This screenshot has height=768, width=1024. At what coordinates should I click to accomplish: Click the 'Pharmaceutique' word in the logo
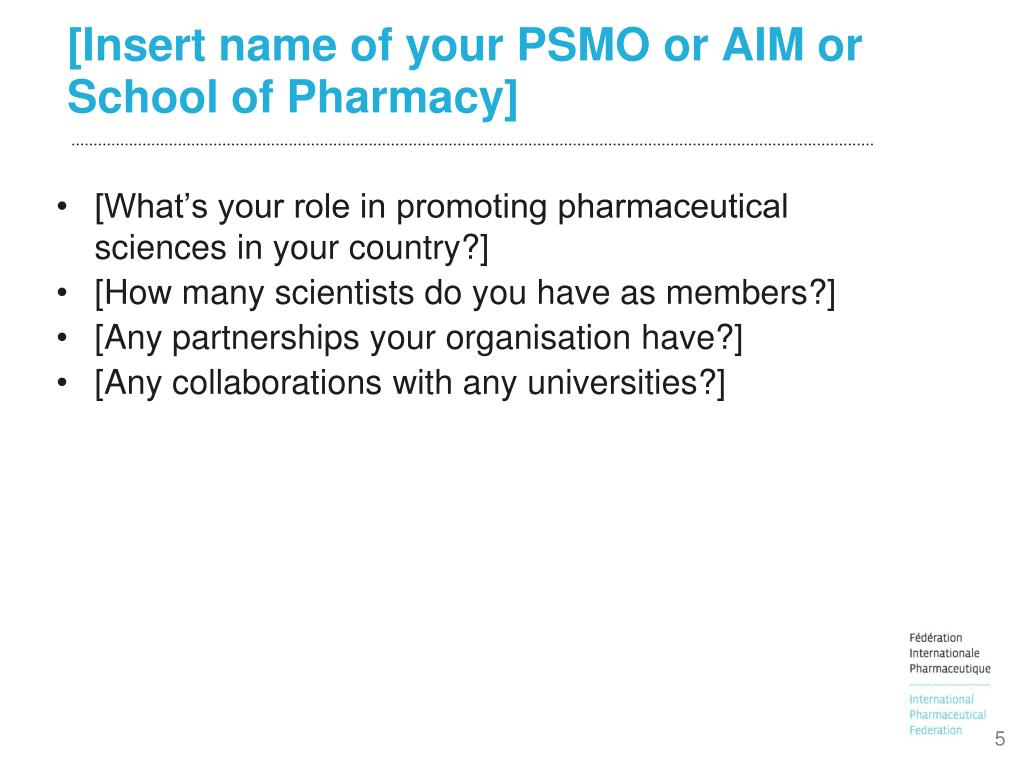pos(950,669)
